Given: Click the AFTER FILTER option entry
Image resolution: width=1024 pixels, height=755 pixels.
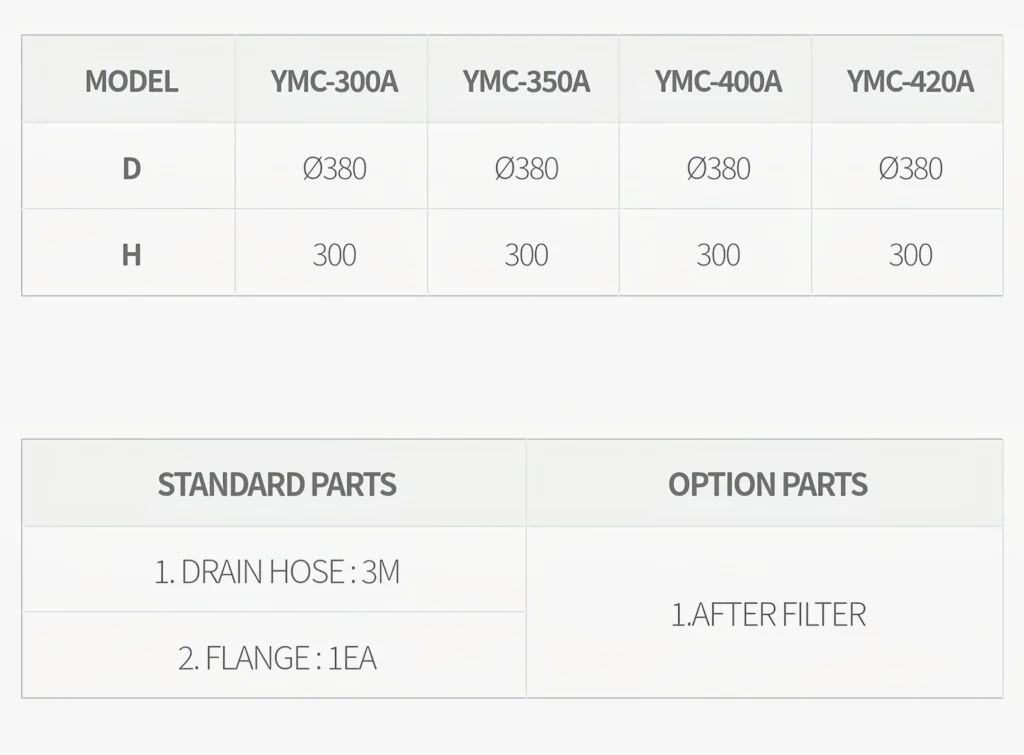Looking at the screenshot, I should coord(767,614).
